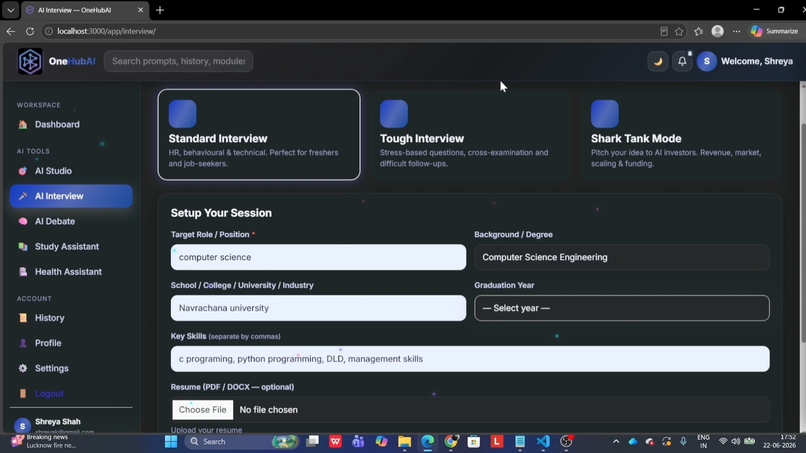The width and height of the screenshot is (806, 453).
Task: Open Task View from taskbar
Action: click(x=312, y=442)
